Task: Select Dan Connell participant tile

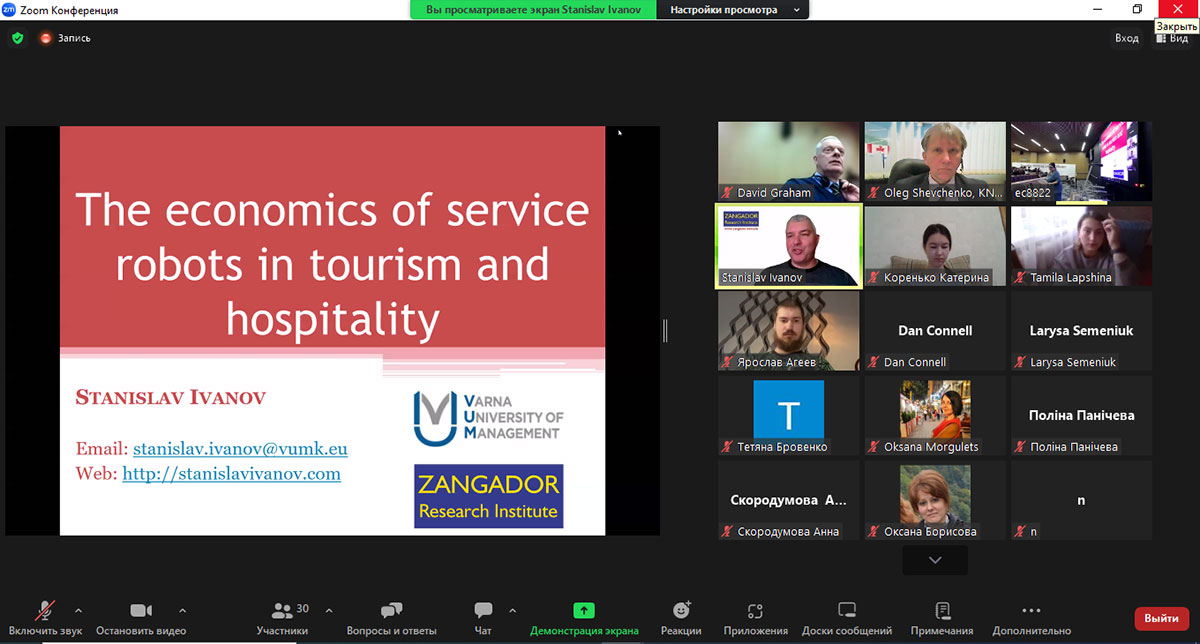Action: [x=935, y=331]
